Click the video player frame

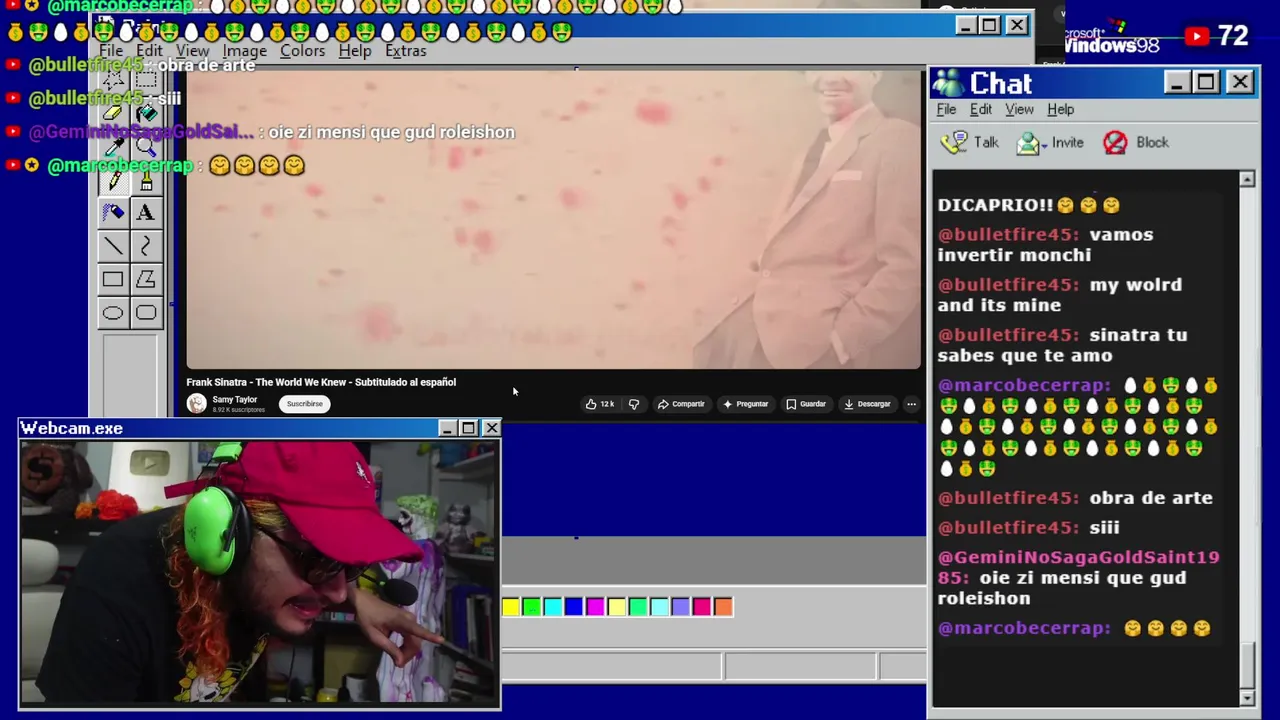pyautogui.click(x=553, y=220)
